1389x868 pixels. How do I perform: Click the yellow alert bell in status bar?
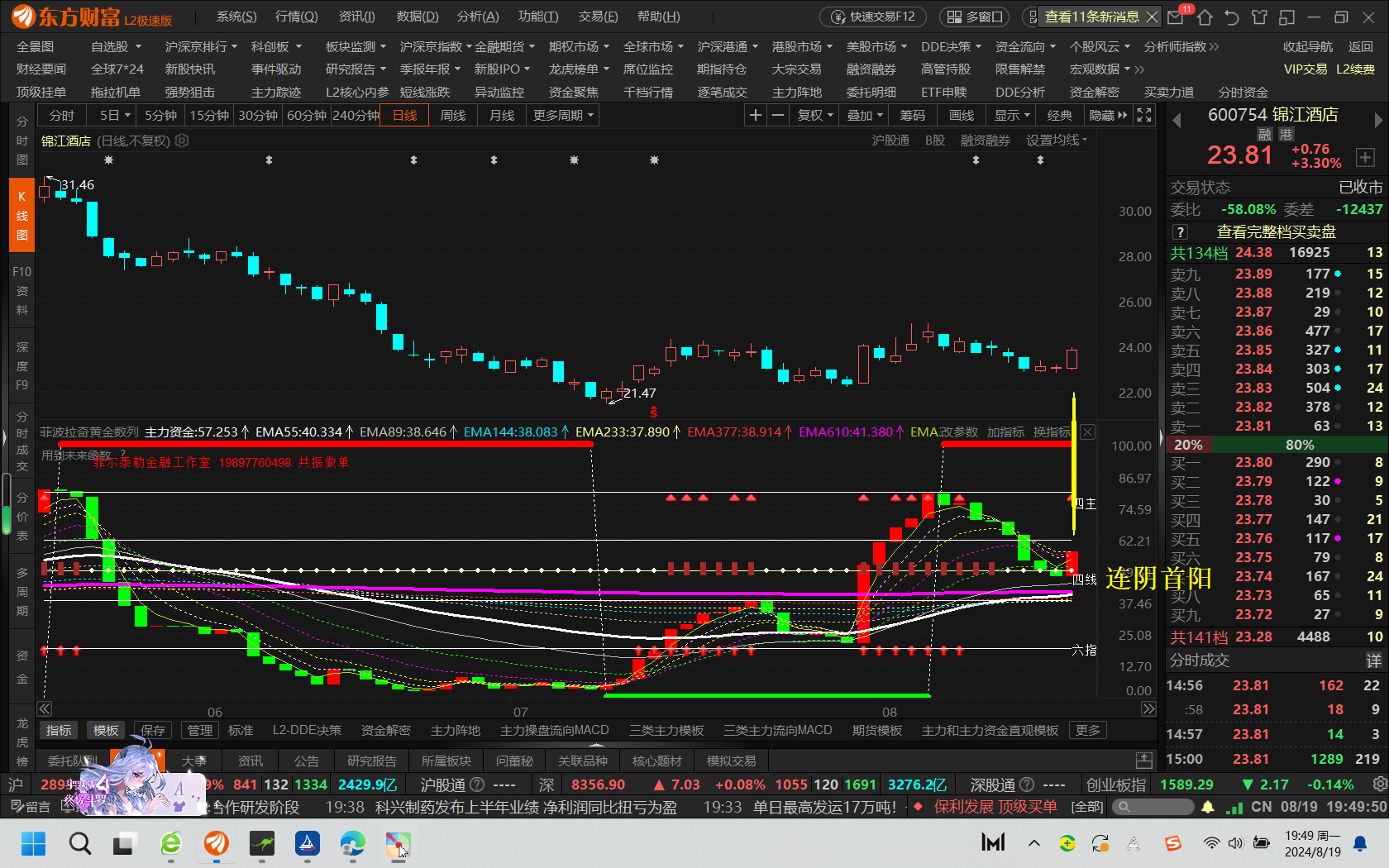point(1208,807)
